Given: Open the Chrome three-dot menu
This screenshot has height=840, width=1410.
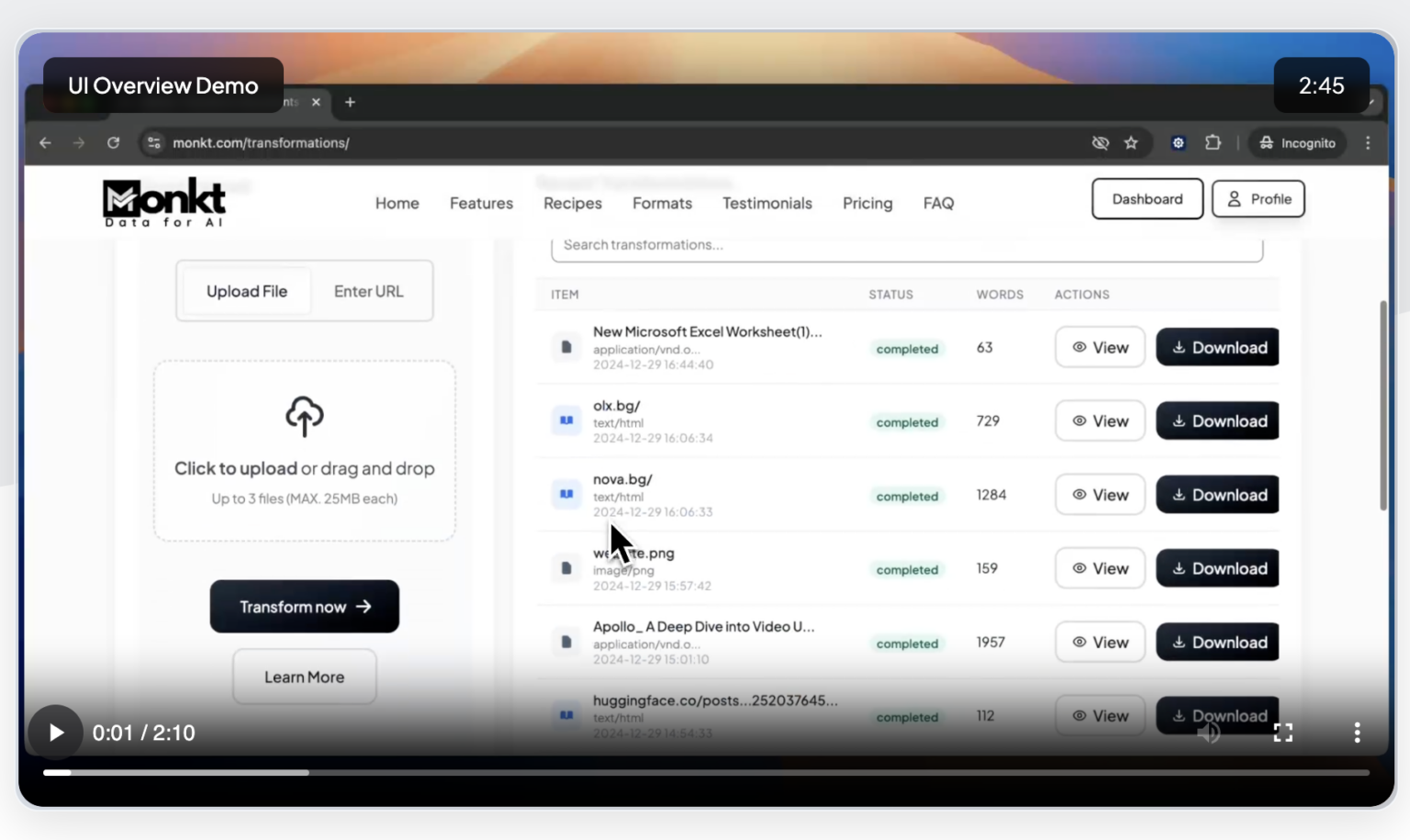Looking at the screenshot, I should [1368, 142].
